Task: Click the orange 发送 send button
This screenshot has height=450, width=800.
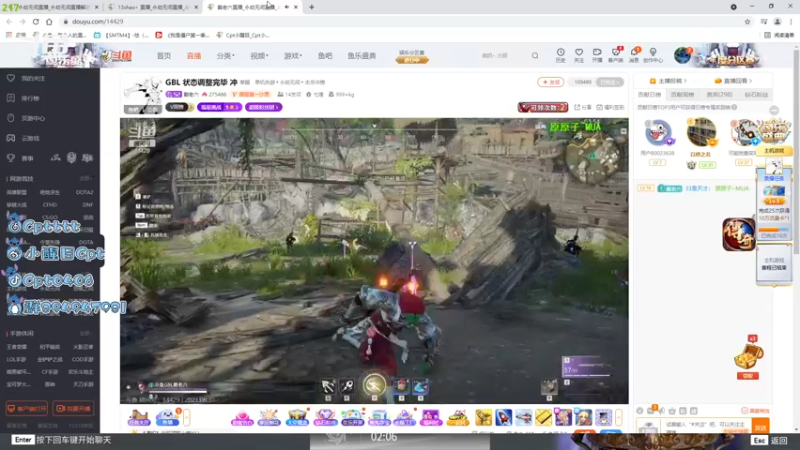Action: tap(761, 427)
